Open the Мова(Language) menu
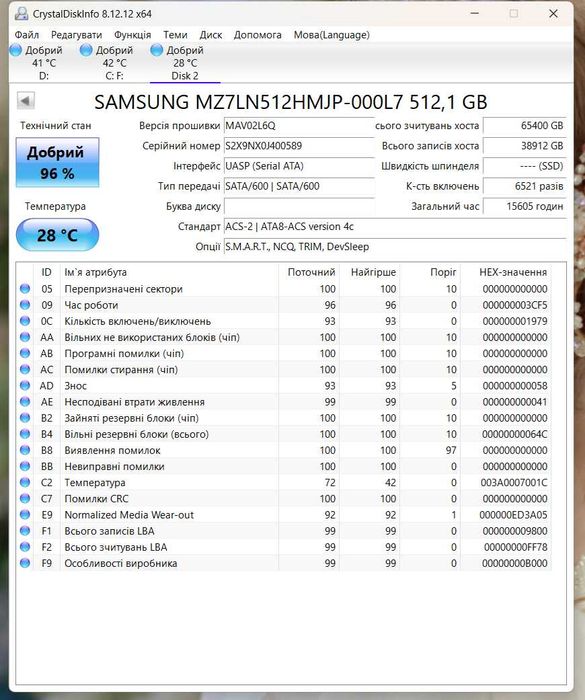The width and height of the screenshot is (585, 700). pyautogui.click(x=332, y=35)
